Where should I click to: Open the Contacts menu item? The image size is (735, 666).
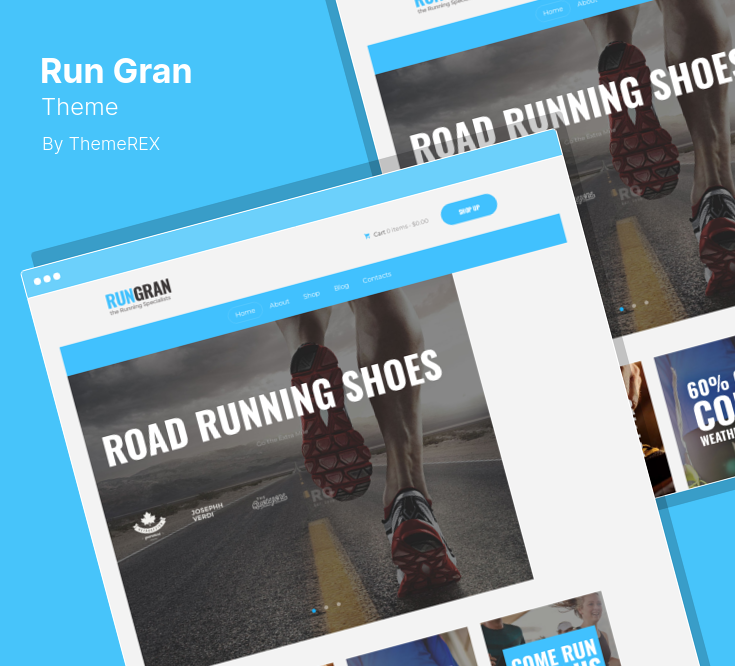click(377, 277)
